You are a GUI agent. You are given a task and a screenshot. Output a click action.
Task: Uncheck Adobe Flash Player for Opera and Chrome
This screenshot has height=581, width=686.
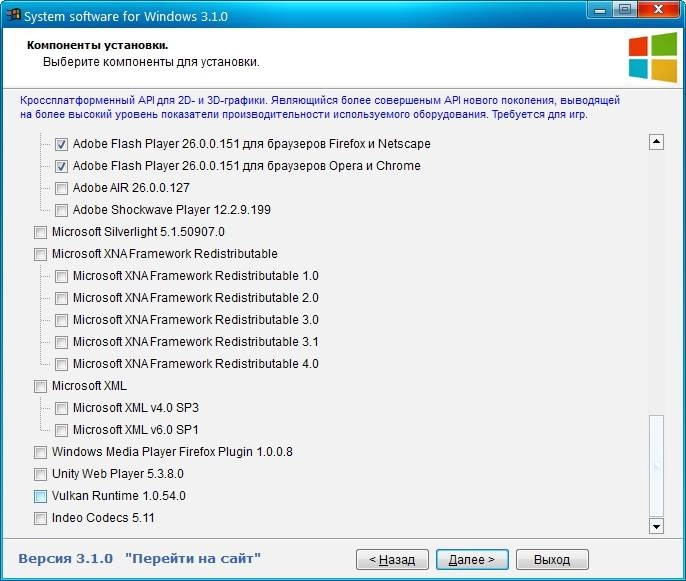click(x=61, y=166)
